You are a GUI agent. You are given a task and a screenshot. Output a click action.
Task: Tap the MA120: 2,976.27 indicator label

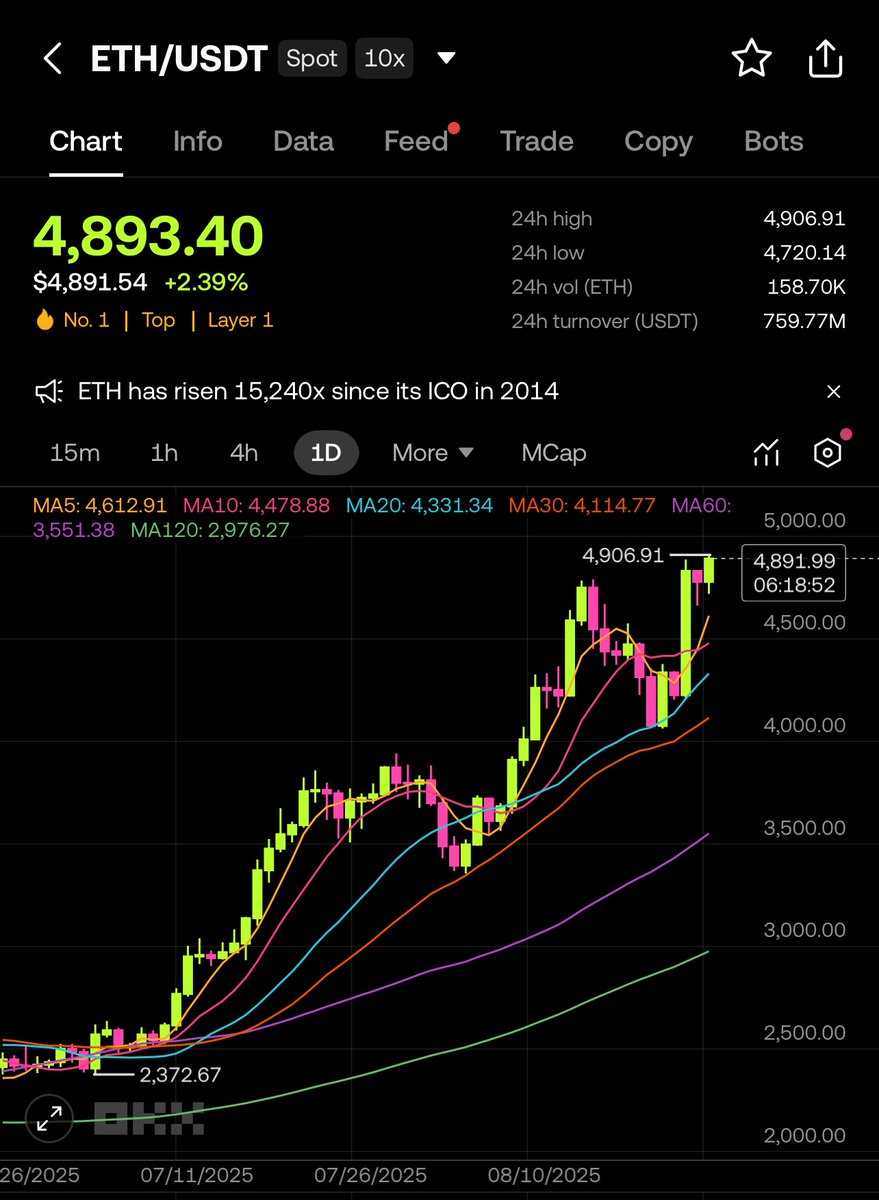(210, 530)
